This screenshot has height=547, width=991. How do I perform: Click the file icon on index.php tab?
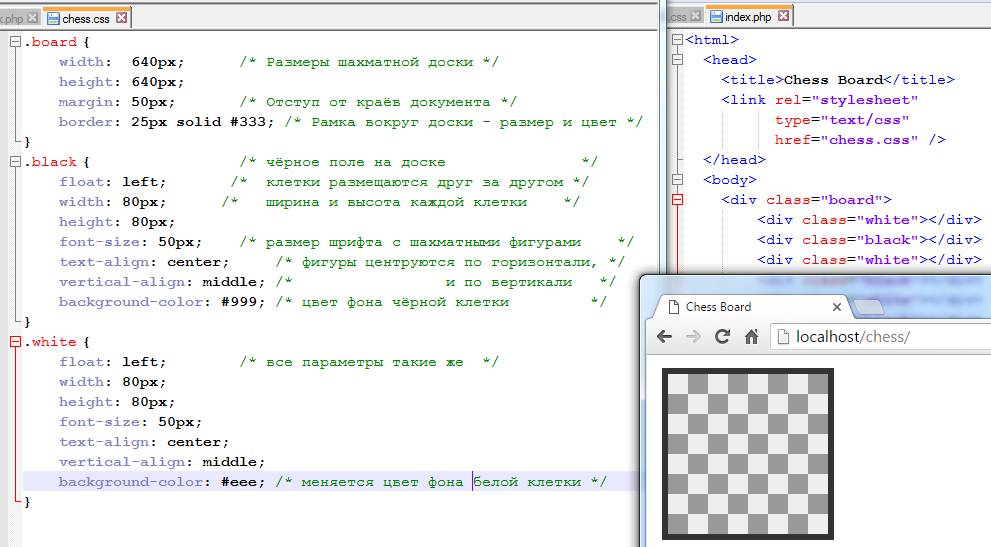tap(715, 17)
